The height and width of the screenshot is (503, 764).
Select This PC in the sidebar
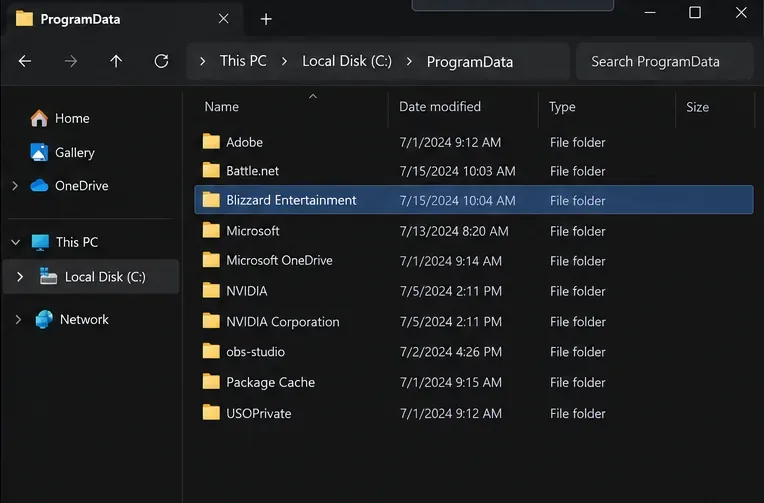(x=77, y=242)
